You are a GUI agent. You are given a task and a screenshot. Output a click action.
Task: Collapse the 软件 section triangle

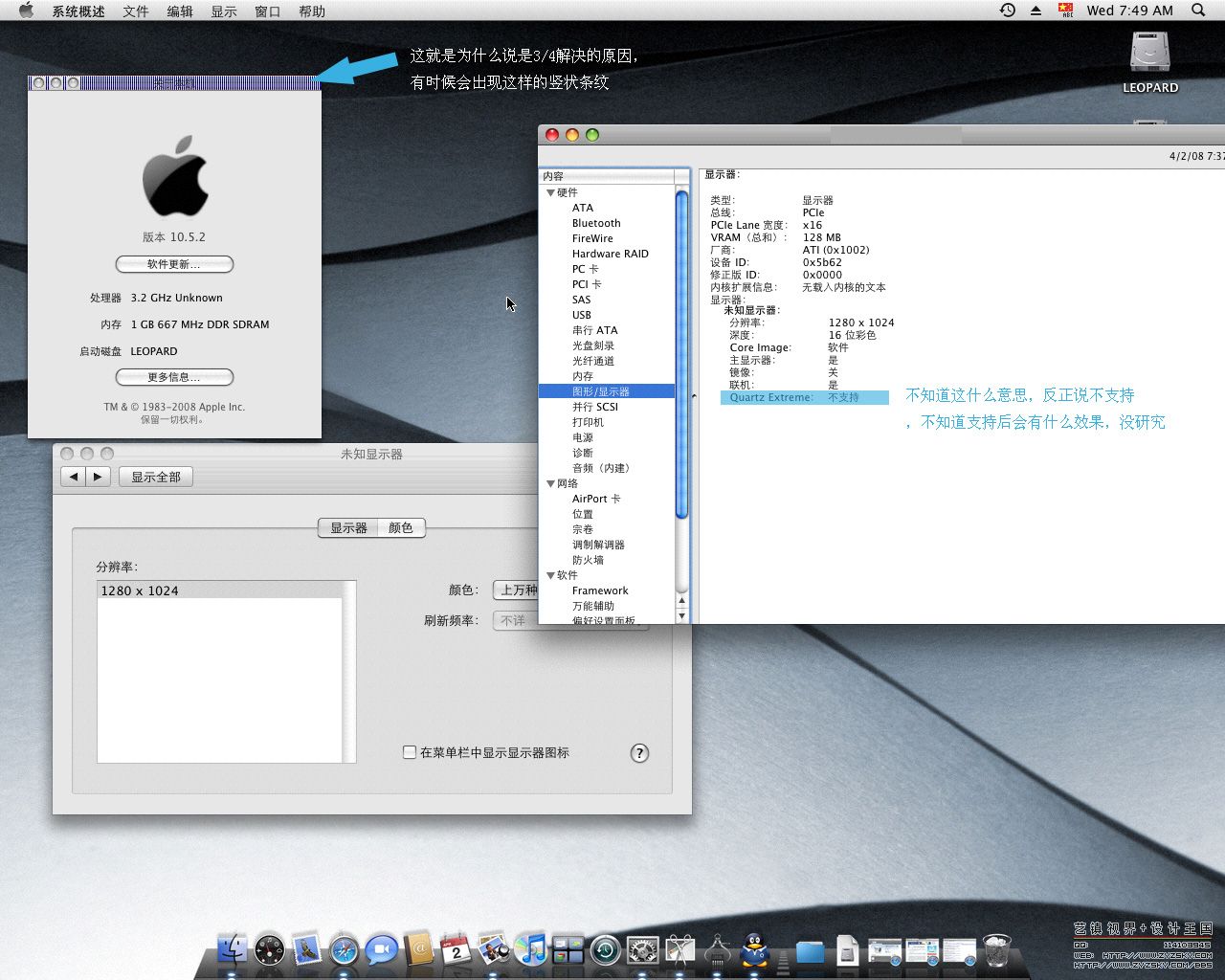click(550, 575)
